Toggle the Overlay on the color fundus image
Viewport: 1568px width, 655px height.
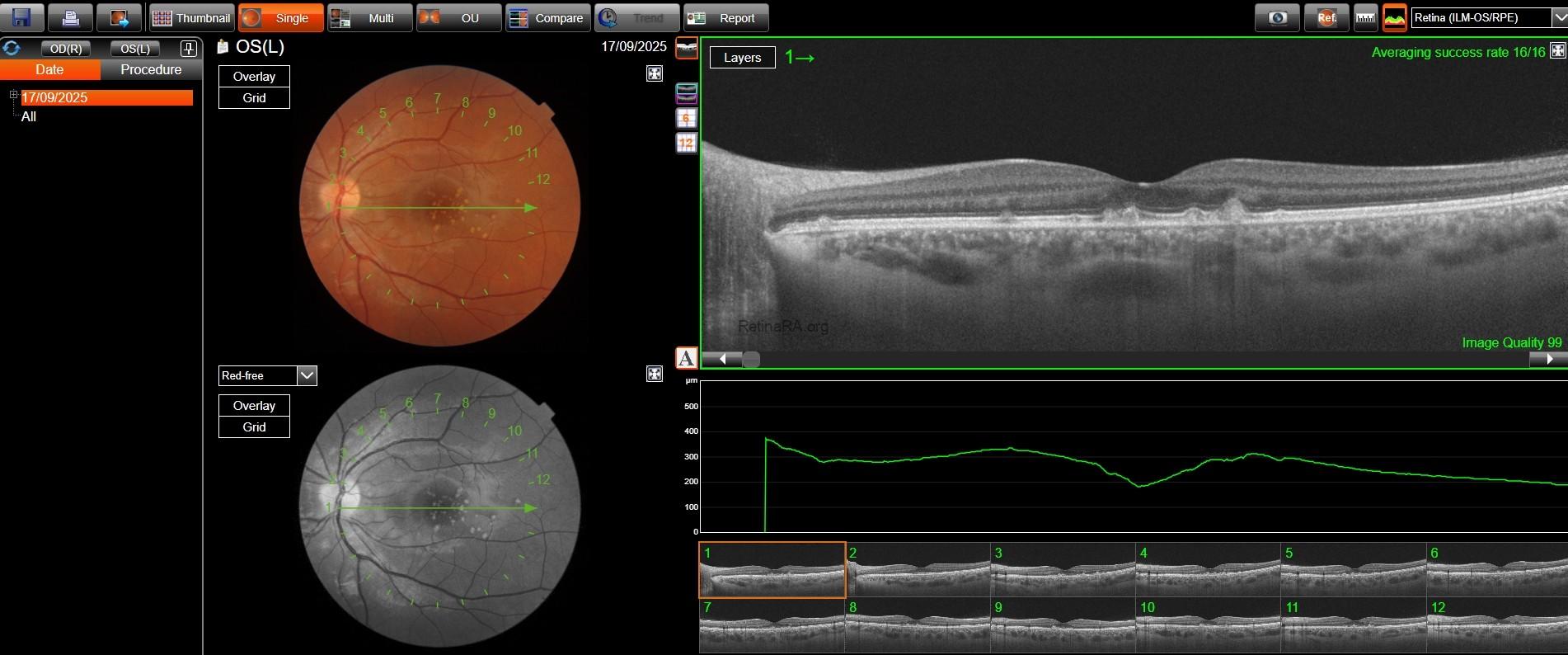254,77
